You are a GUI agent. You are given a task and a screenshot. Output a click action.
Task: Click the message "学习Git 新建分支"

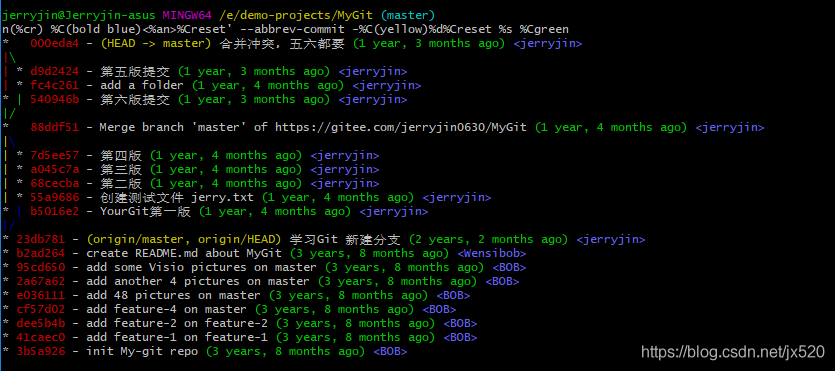click(345, 240)
